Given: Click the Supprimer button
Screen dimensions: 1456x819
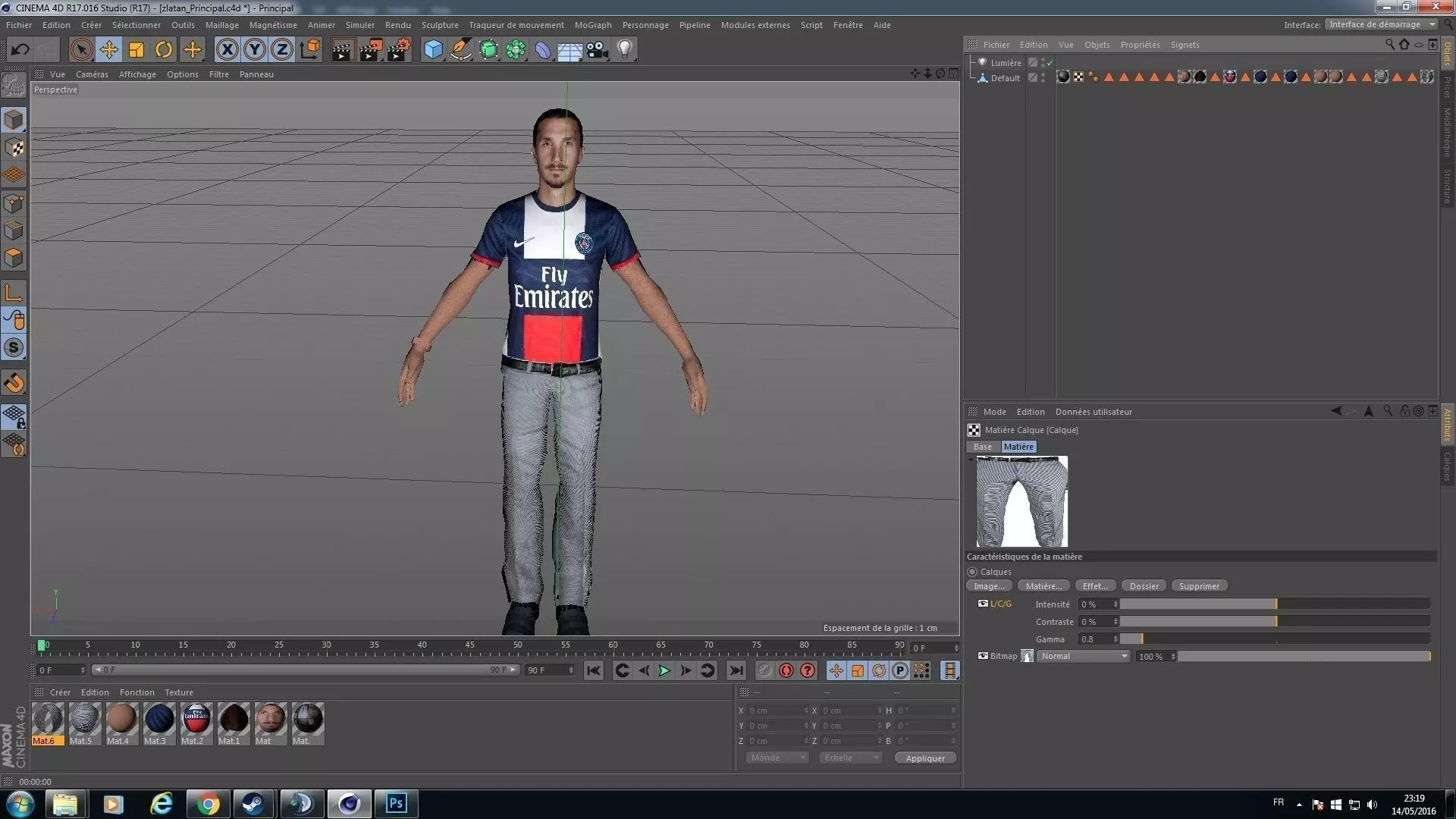Looking at the screenshot, I should point(1199,586).
